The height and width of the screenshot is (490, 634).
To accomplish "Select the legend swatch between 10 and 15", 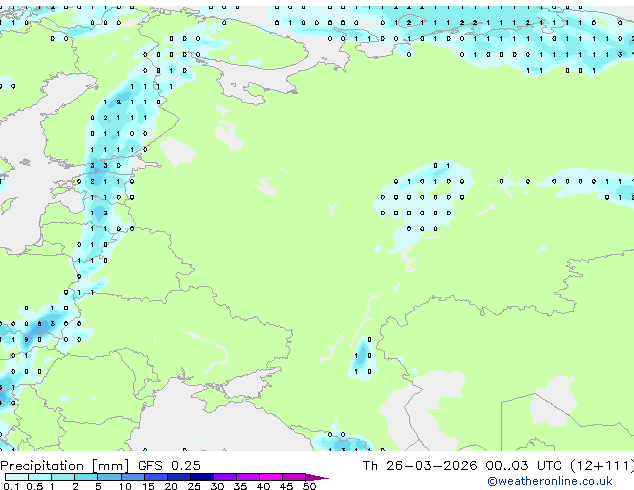I will click(x=132, y=477).
